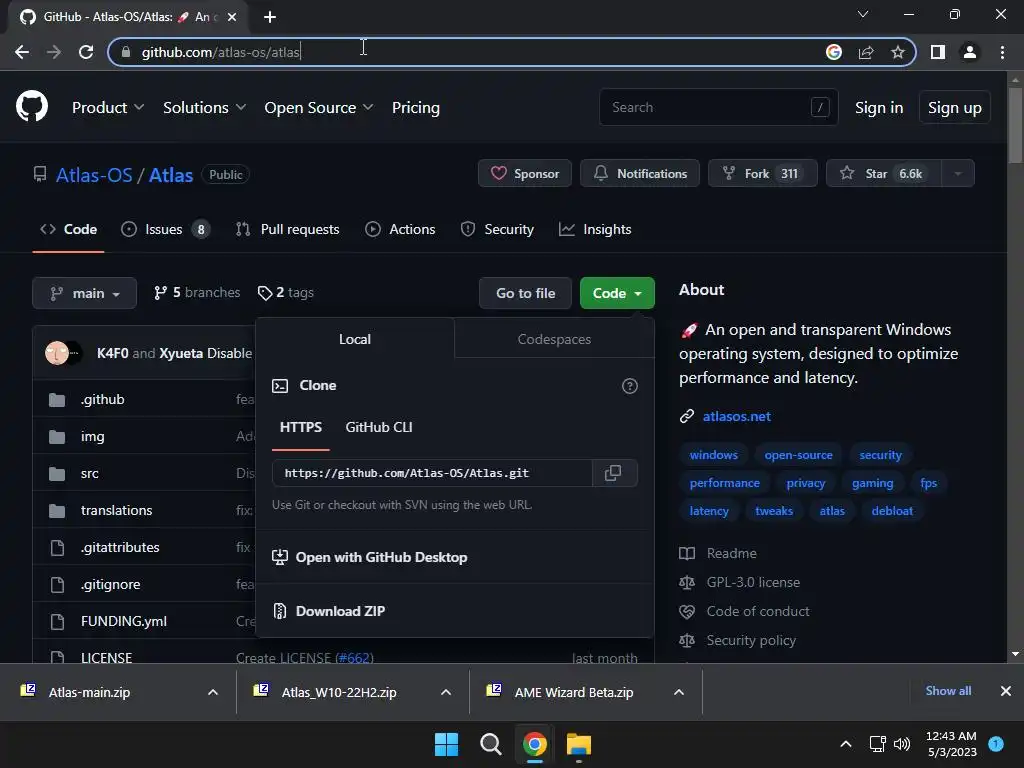Open the atlasos.net website link
This screenshot has height=768, width=1024.
[737, 417]
